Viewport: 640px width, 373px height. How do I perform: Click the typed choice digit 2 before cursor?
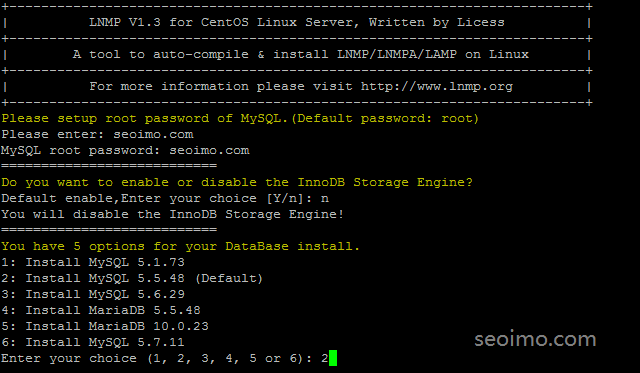[x=324, y=358]
